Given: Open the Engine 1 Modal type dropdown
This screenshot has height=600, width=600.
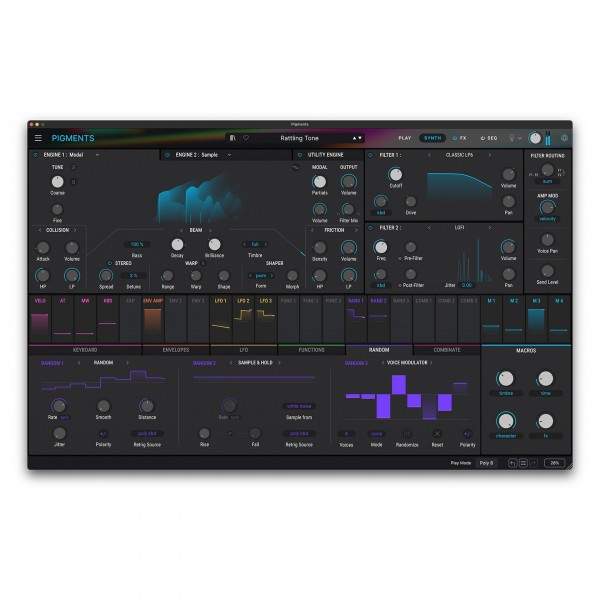Looking at the screenshot, I should (x=98, y=155).
